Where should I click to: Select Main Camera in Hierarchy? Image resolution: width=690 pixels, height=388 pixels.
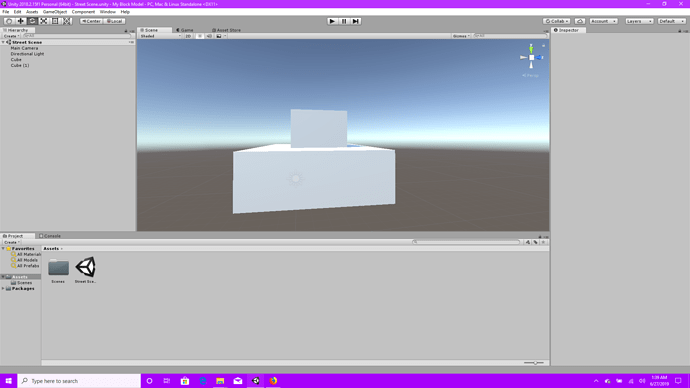click(x=24, y=48)
